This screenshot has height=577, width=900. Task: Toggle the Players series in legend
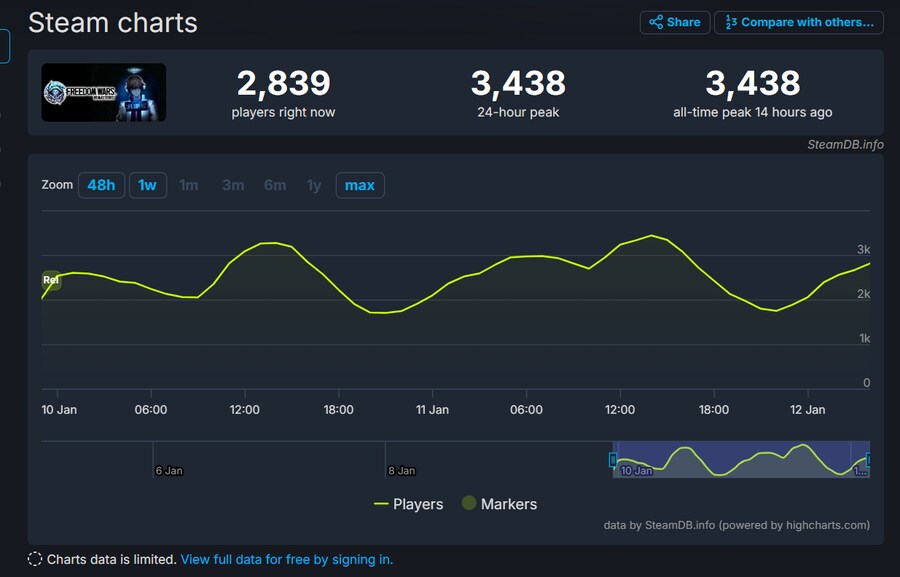(408, 504)
